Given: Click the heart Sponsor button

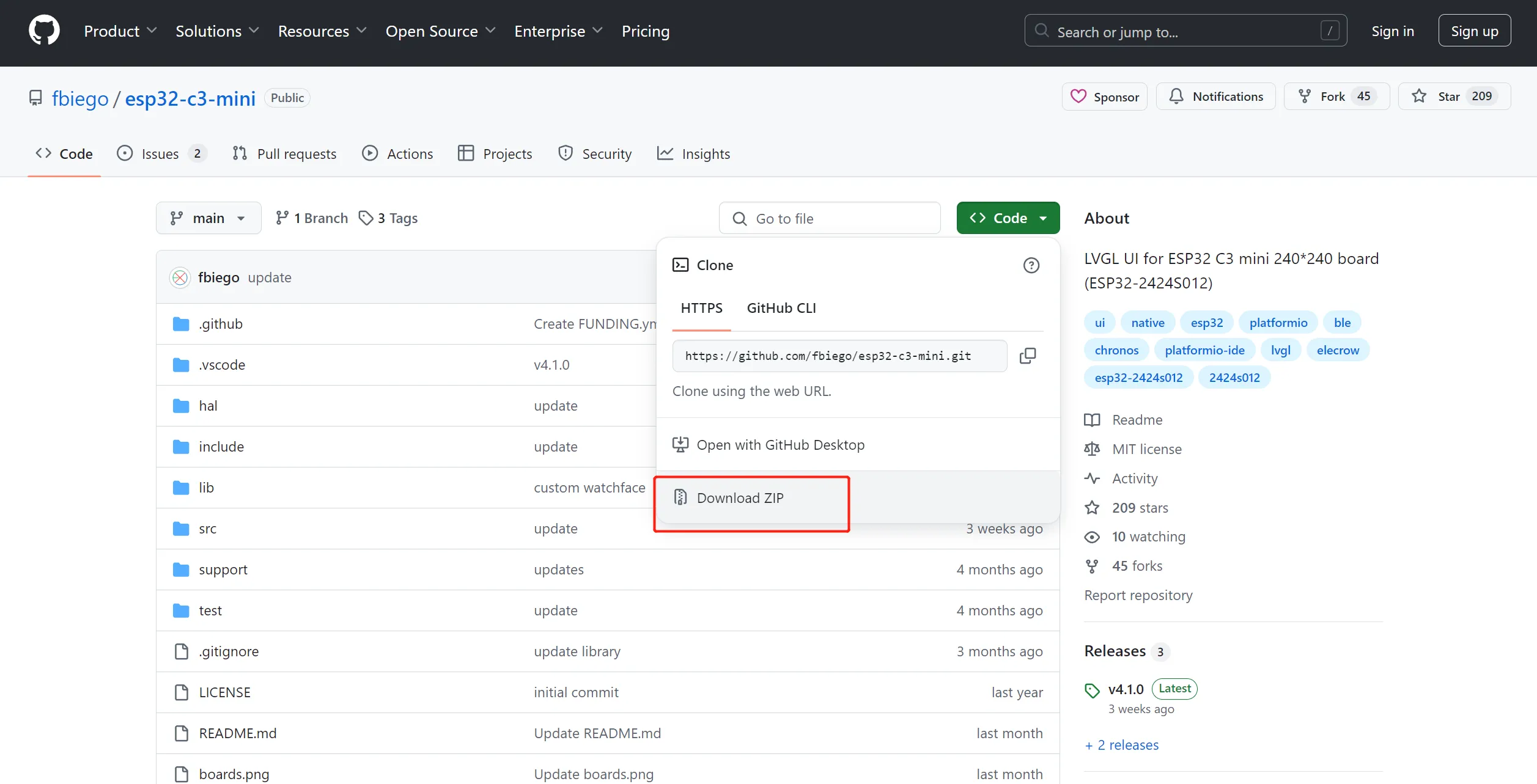Looking at the screenshot, I should [1104, 97].
